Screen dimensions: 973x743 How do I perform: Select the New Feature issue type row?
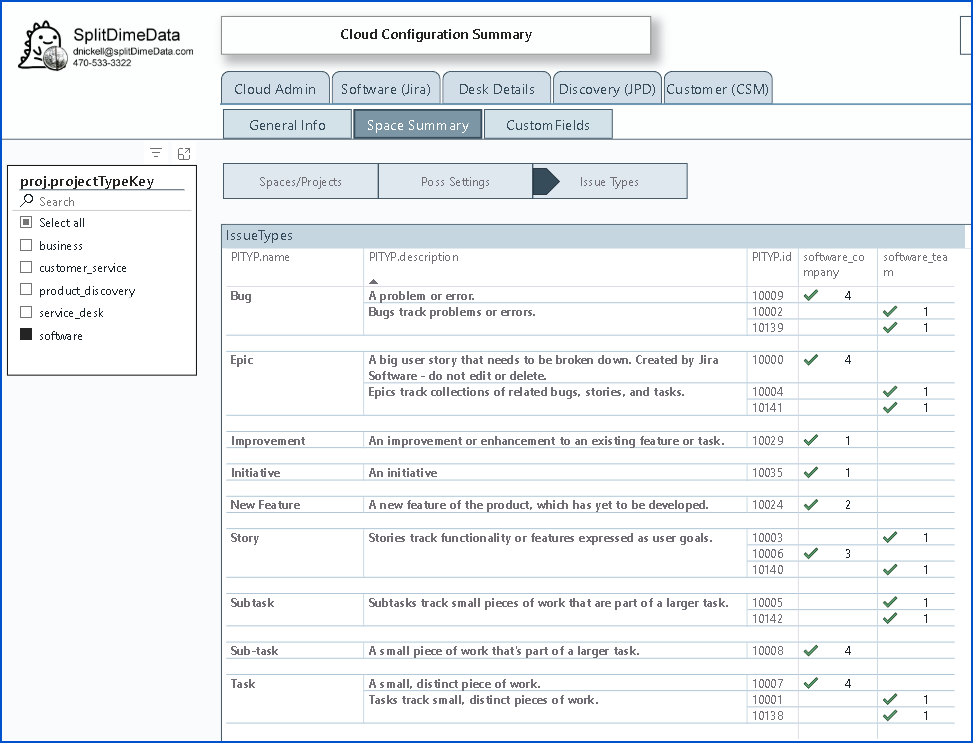point(265,505)
